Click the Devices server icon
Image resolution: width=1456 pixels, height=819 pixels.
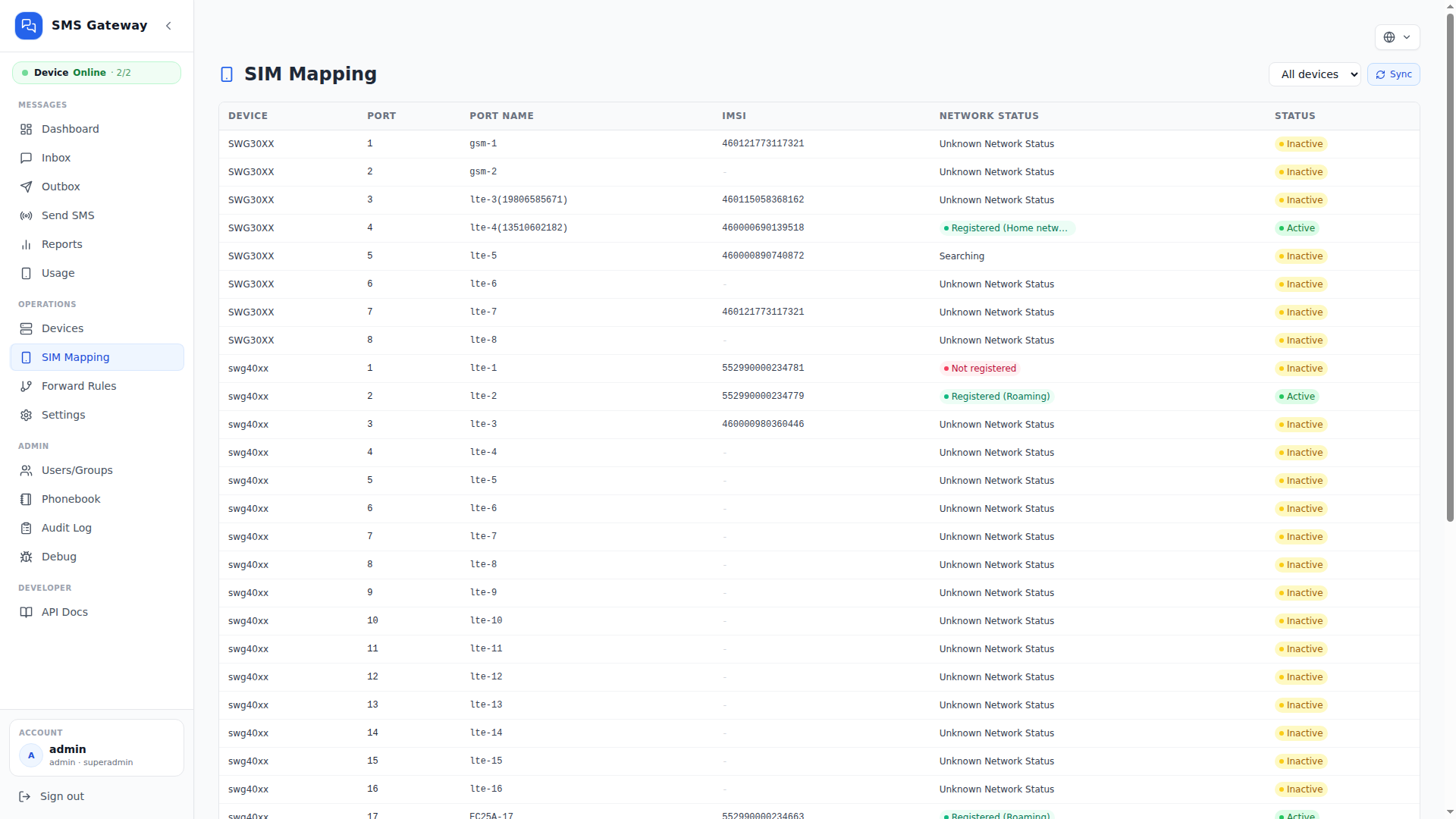click(26, 328)
